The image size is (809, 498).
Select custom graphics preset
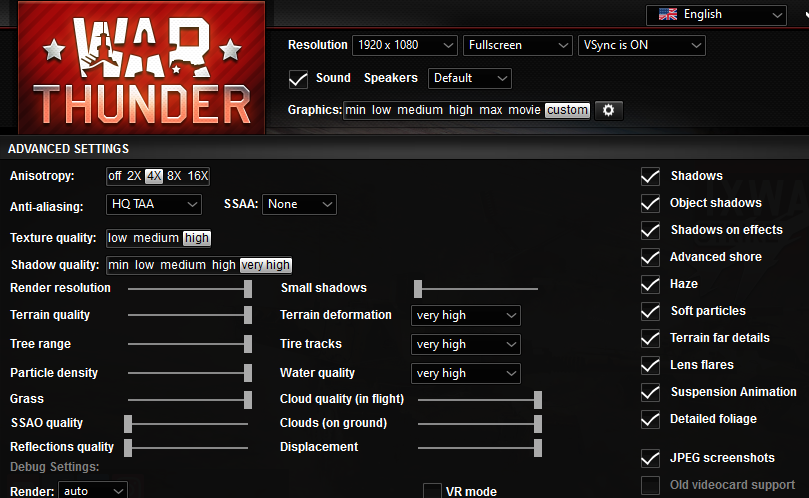click(x=568, y=110)
